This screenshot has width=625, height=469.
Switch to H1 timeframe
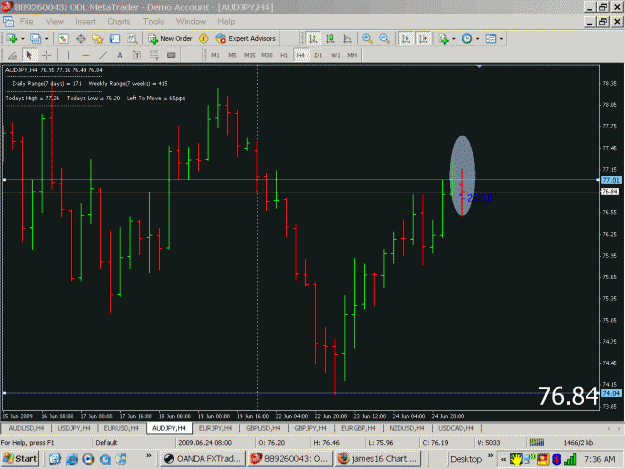point(284,55)
